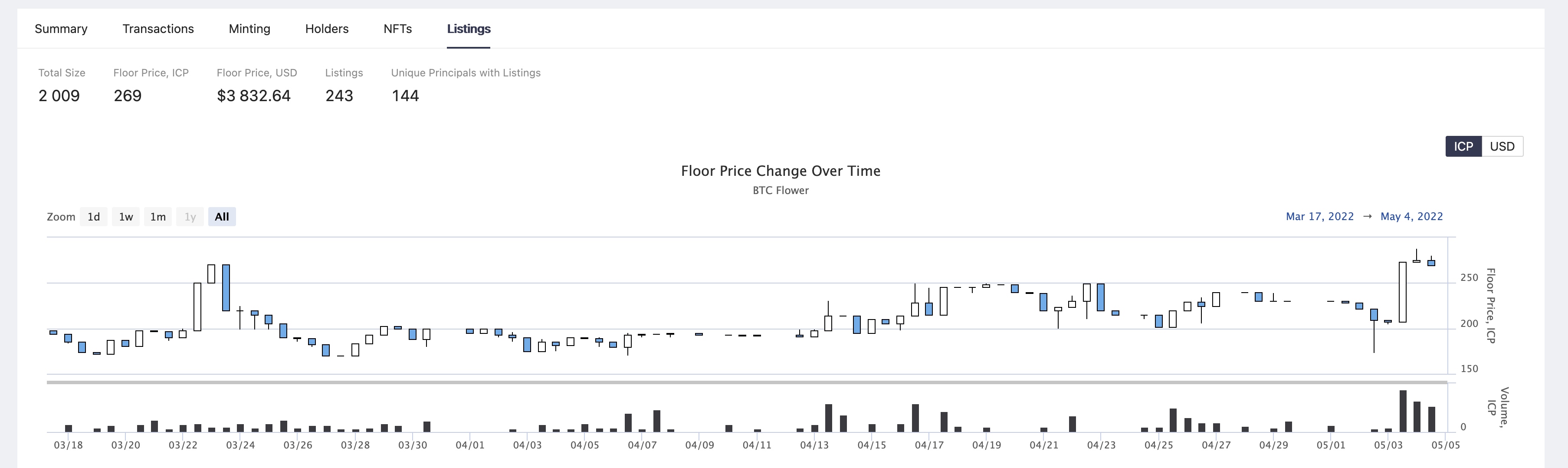Viewport: 1568px width, 468px height.
Task: Select the All zoom range
Action: (222, 217)
